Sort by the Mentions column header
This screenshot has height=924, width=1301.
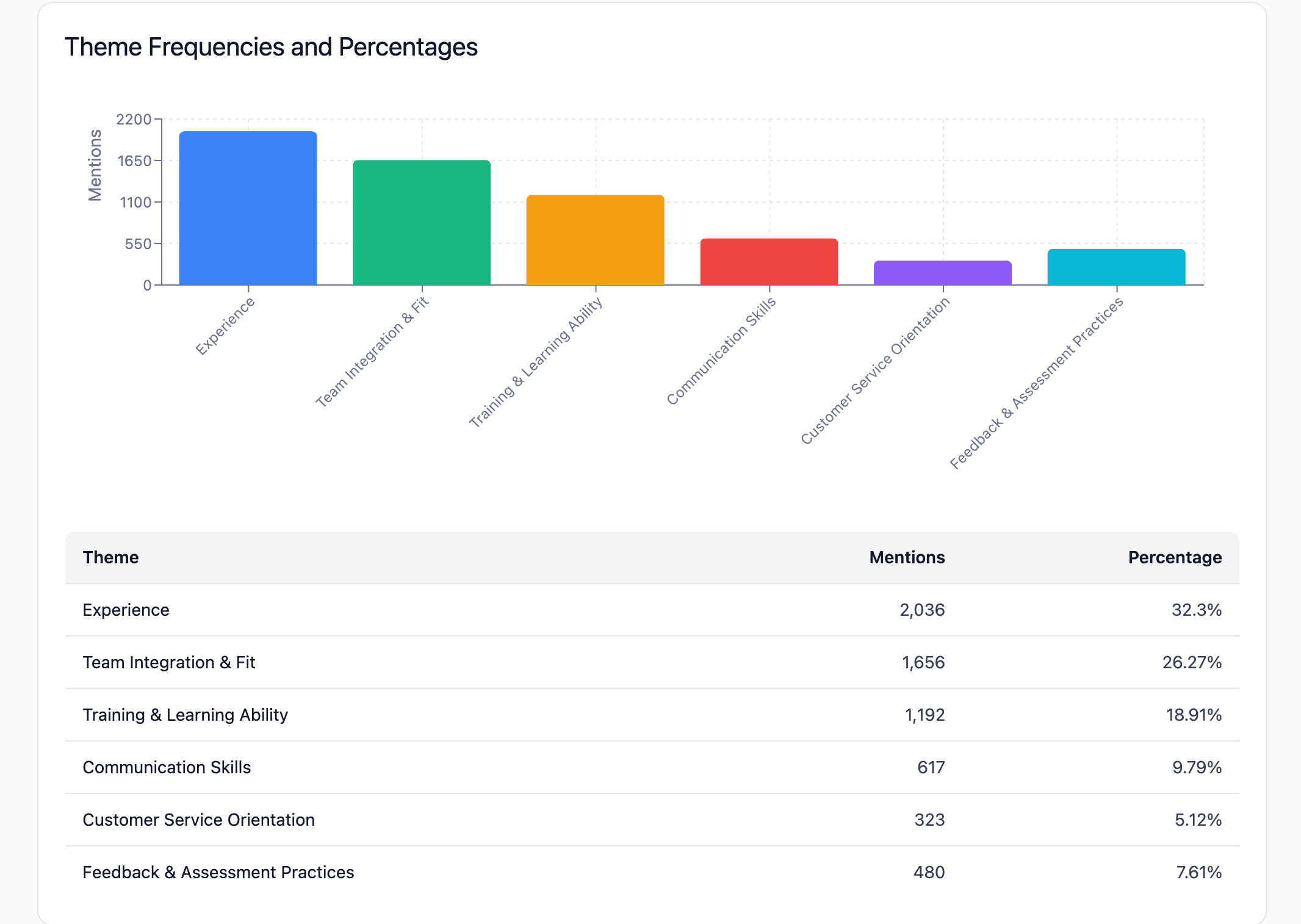[907, 557]
